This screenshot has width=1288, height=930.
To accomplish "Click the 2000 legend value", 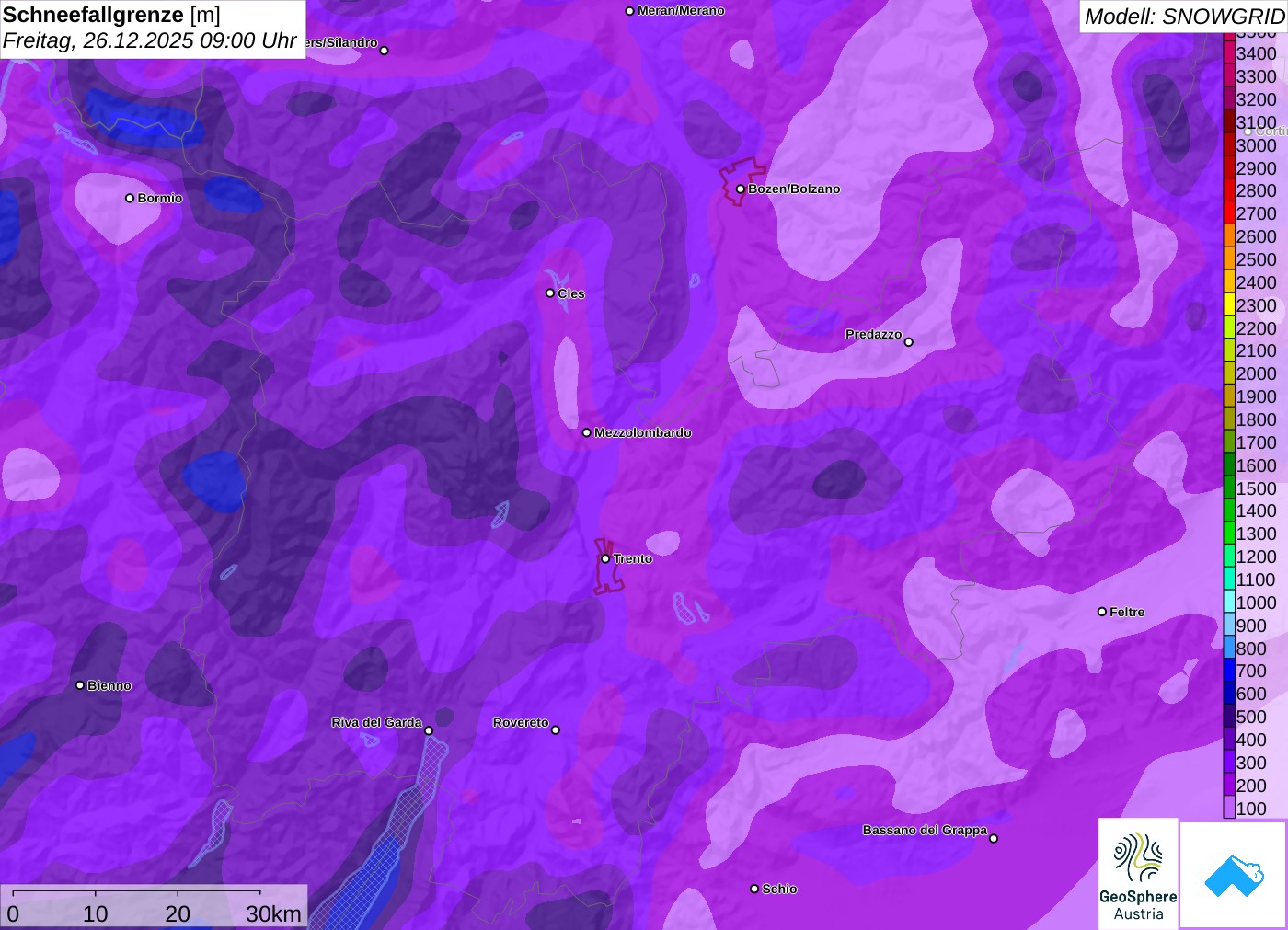I will coord(1256,373).
